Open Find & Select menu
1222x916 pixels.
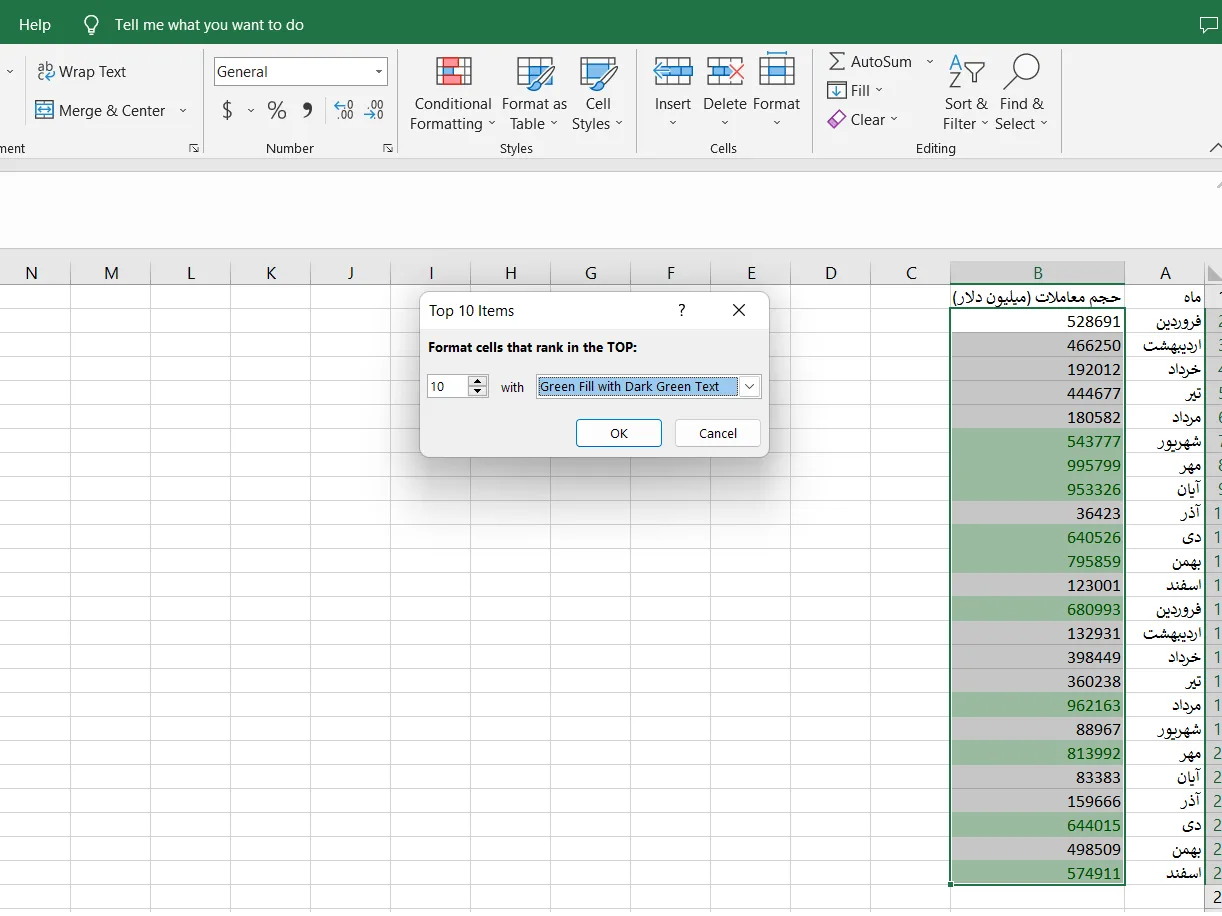tap(1022, 94)
